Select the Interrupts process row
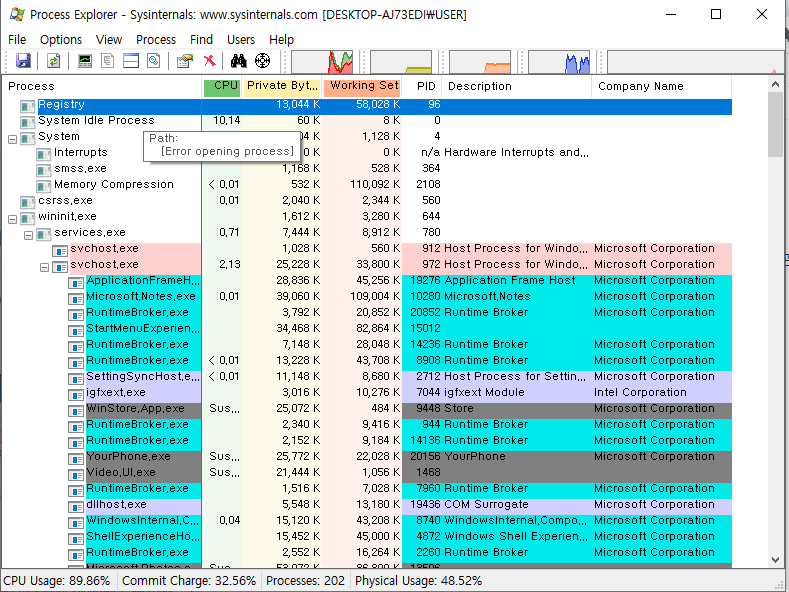The width and height of the screenshot is (789, 592). [367, 153]
